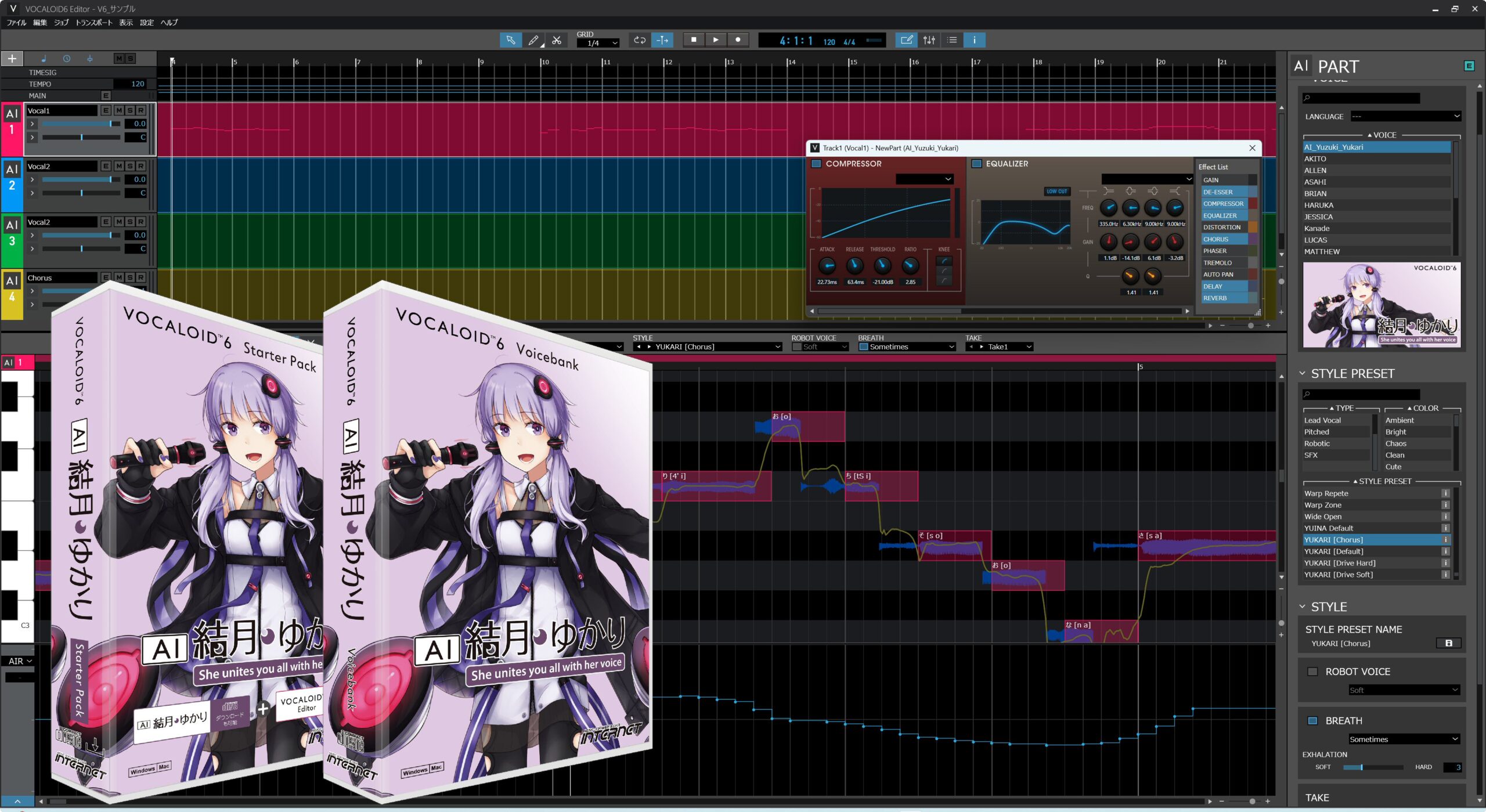Choose AKITO in the VOICE list
This screenshot has height=812, width=1486.
pyautogui.click(x=1376, y=158)
